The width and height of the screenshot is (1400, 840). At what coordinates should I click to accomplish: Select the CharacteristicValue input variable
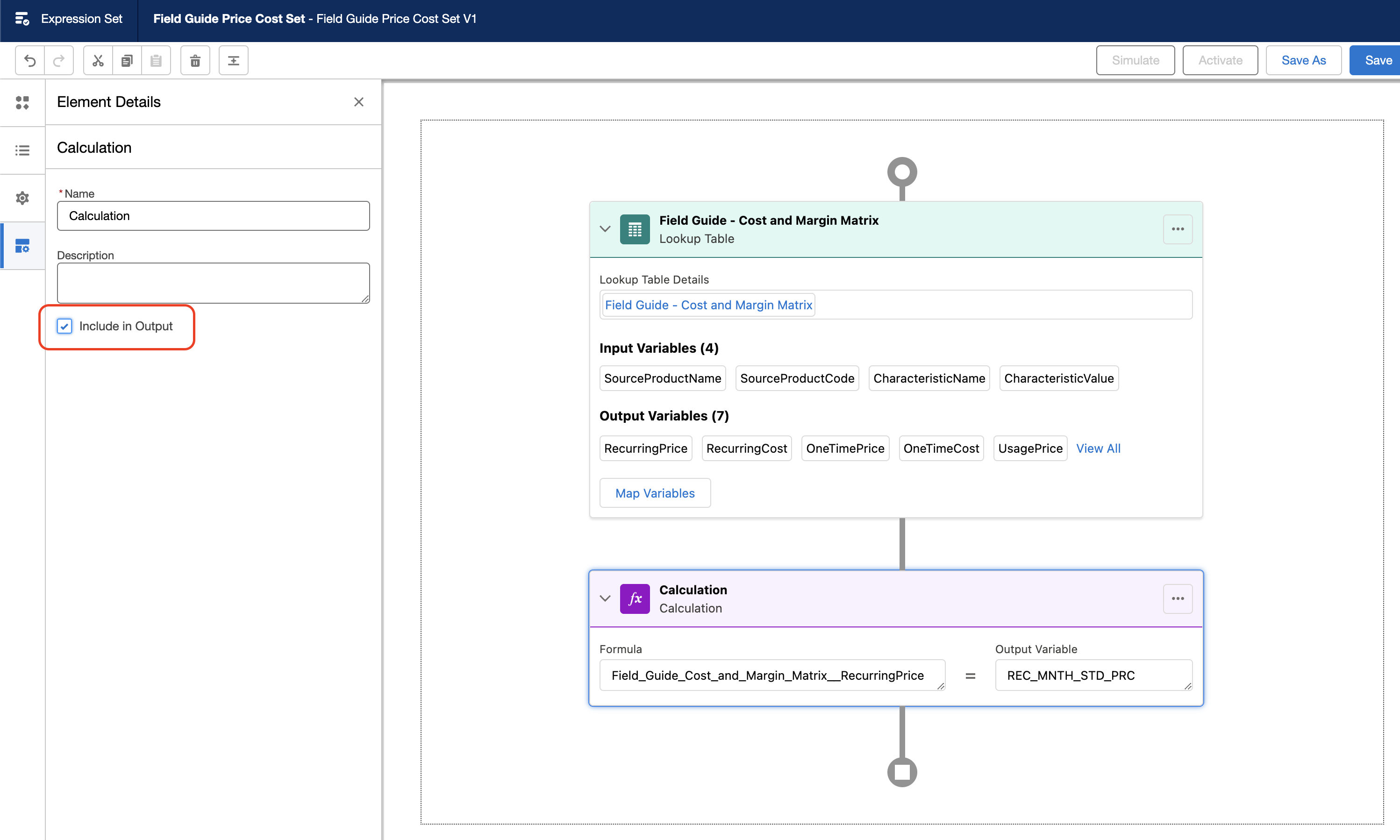pos(1058,378)
